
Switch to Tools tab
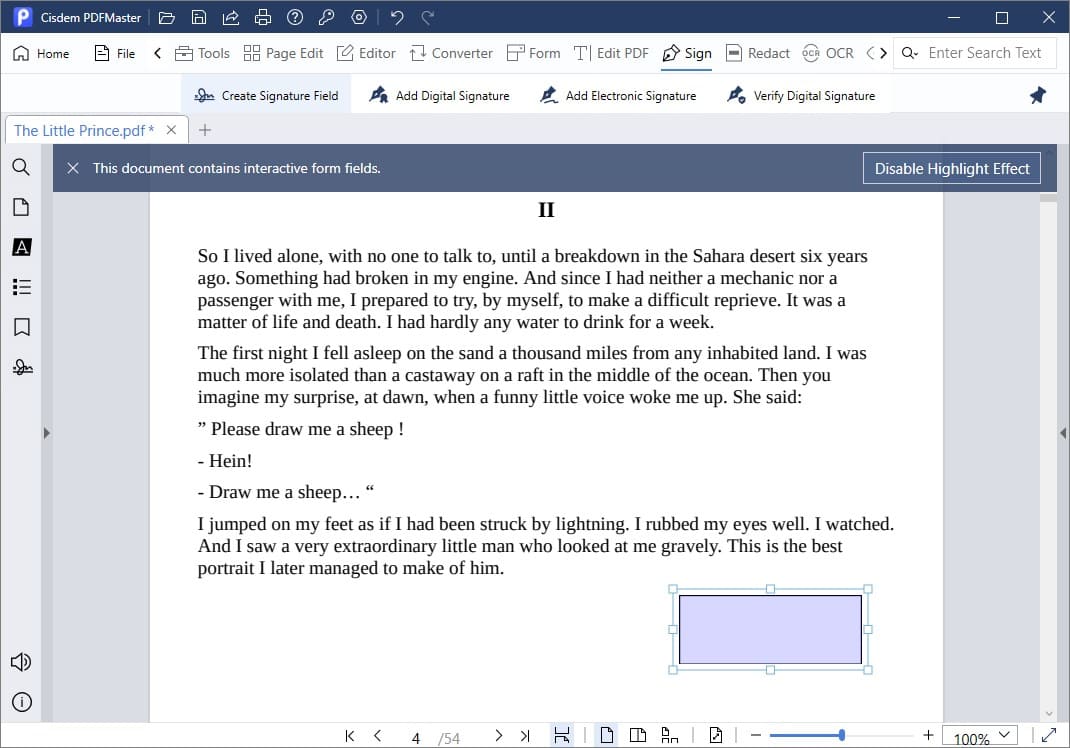(x=202, y=53)
